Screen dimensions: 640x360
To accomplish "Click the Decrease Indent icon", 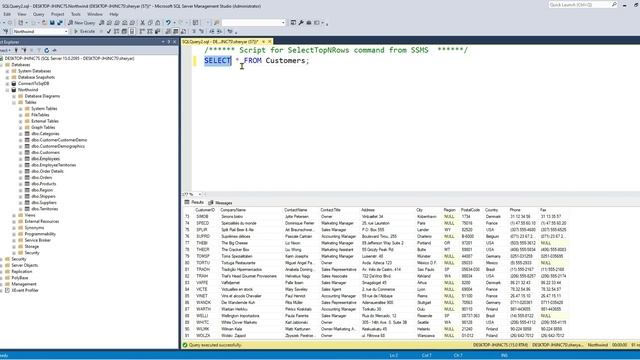I will point(211,31).
